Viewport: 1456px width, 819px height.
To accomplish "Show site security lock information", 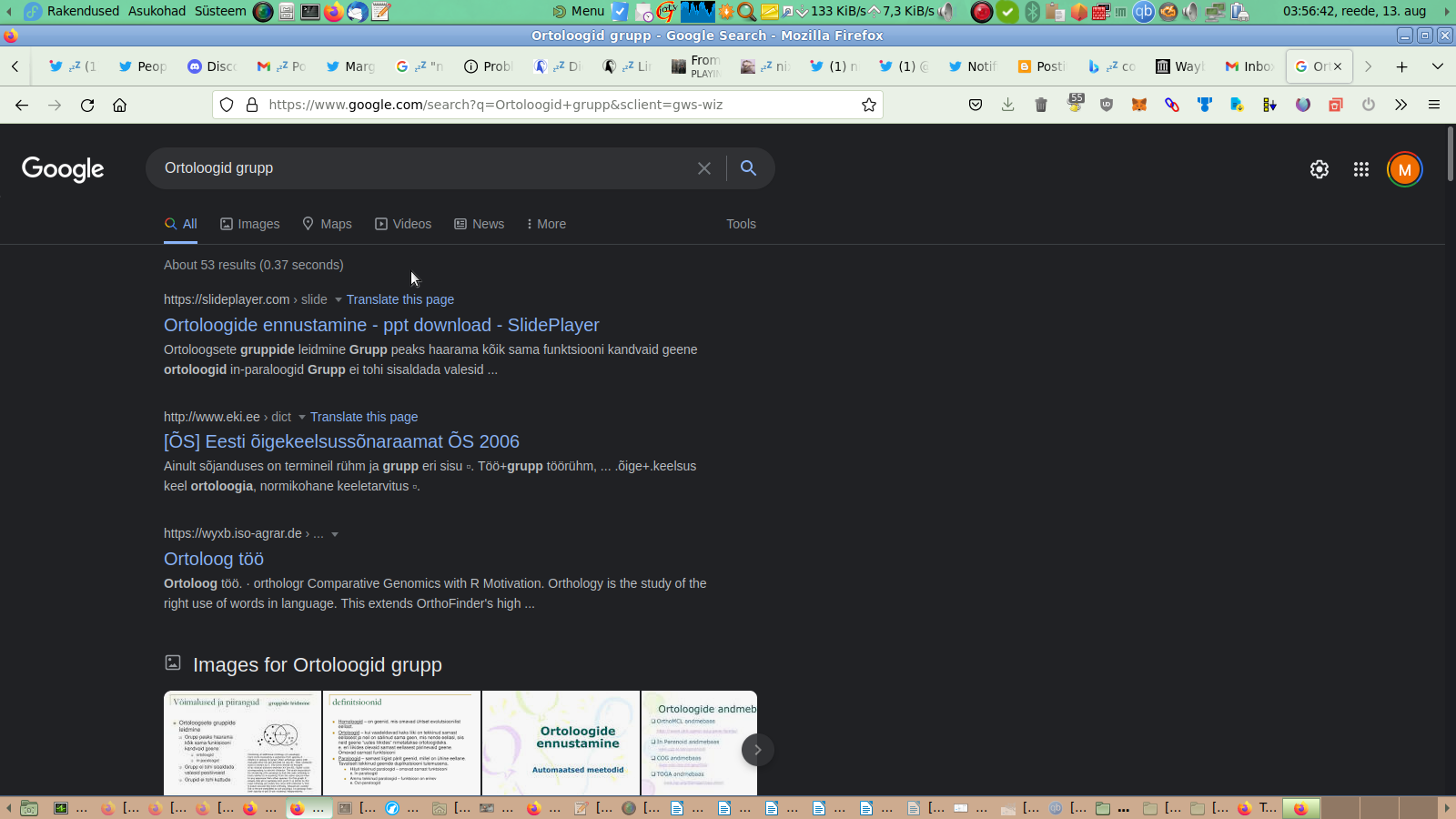I will [x=252, y=105].
